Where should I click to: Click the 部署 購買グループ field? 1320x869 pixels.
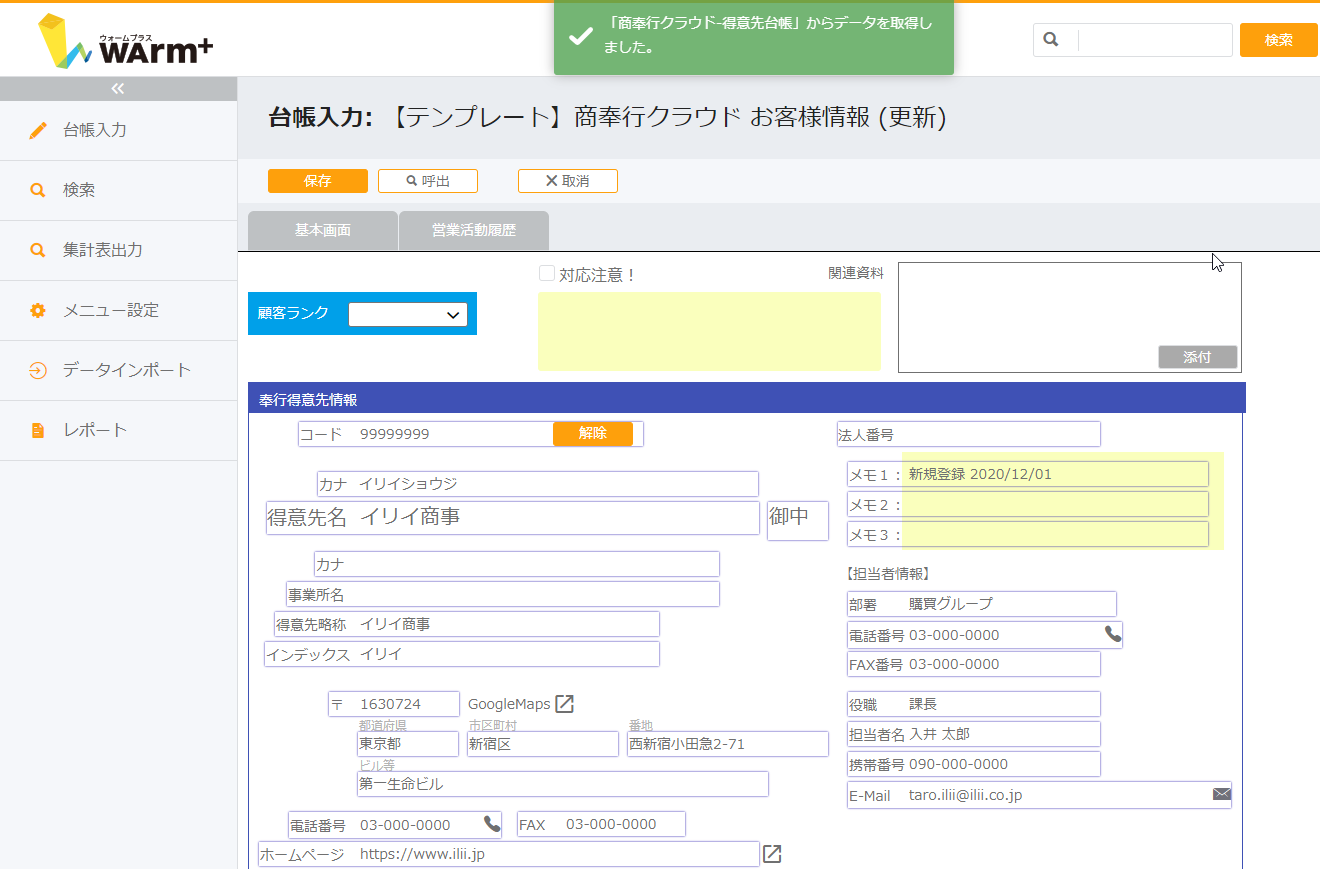click(982, 604)
